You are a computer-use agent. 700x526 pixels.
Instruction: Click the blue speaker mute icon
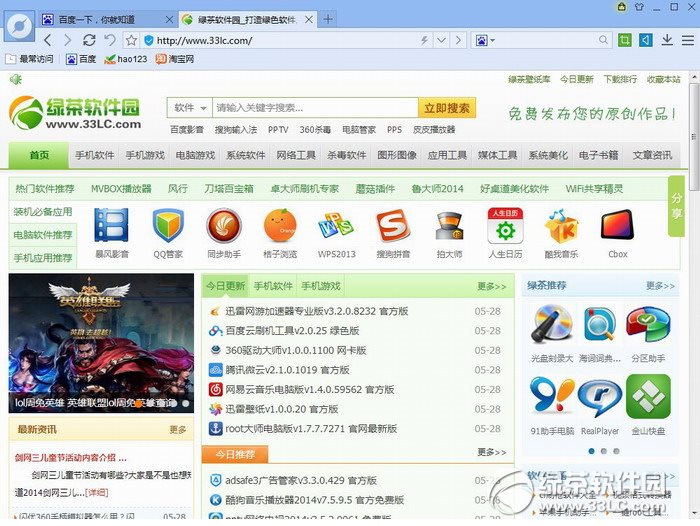point(646,41)
